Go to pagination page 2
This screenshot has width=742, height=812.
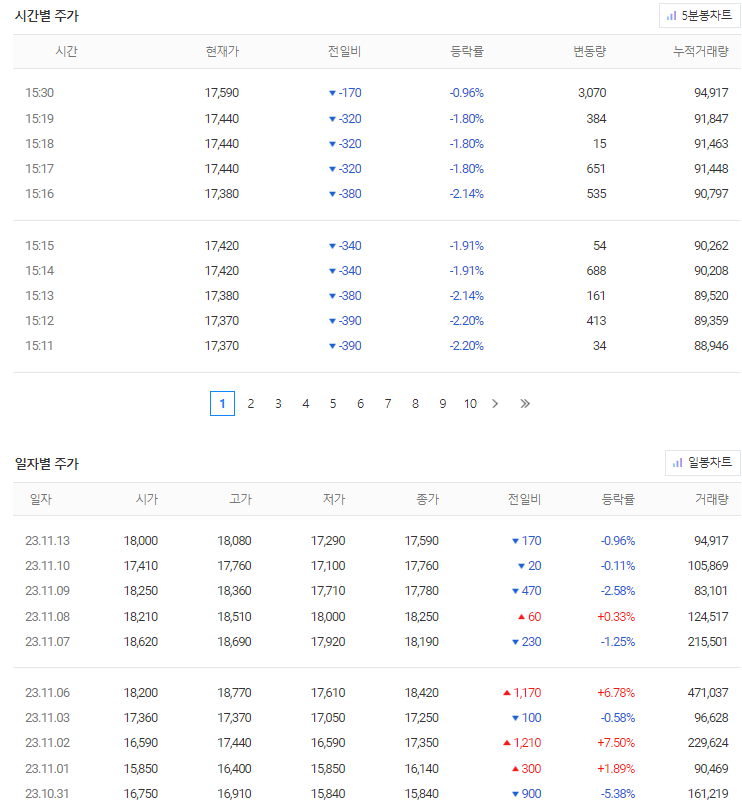(251, 403)
